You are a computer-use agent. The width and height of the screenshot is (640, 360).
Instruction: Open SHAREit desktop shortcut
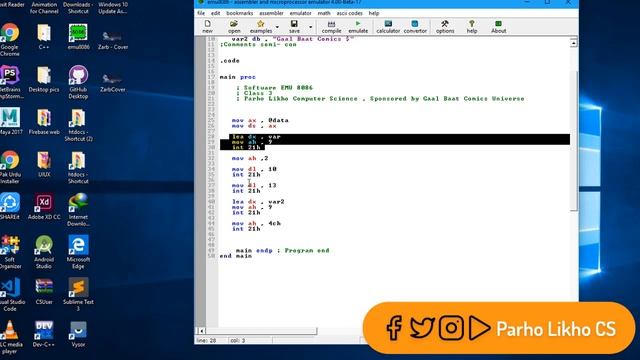pyautogui.click(x=10, y=207)
